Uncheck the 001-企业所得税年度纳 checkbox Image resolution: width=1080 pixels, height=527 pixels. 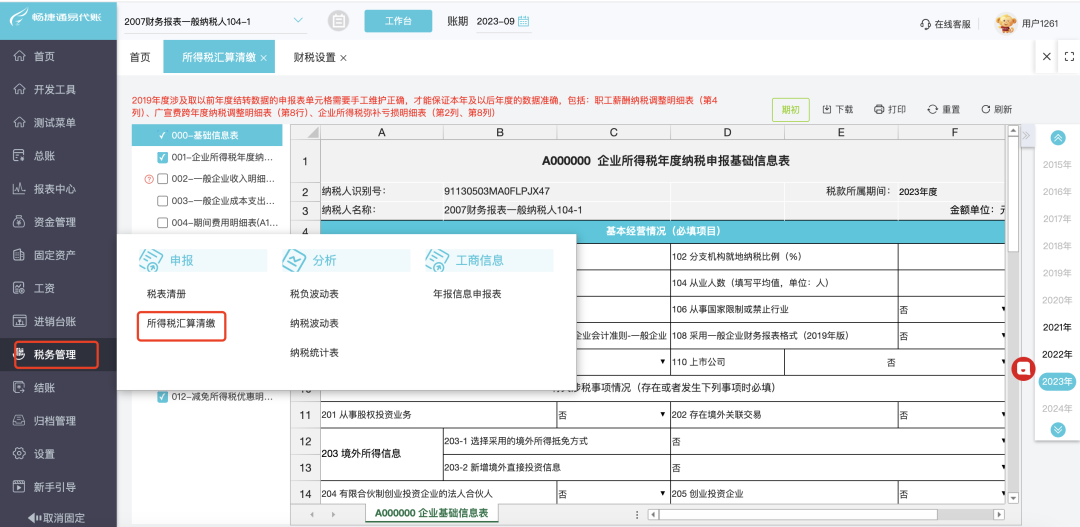coord(163,157)
